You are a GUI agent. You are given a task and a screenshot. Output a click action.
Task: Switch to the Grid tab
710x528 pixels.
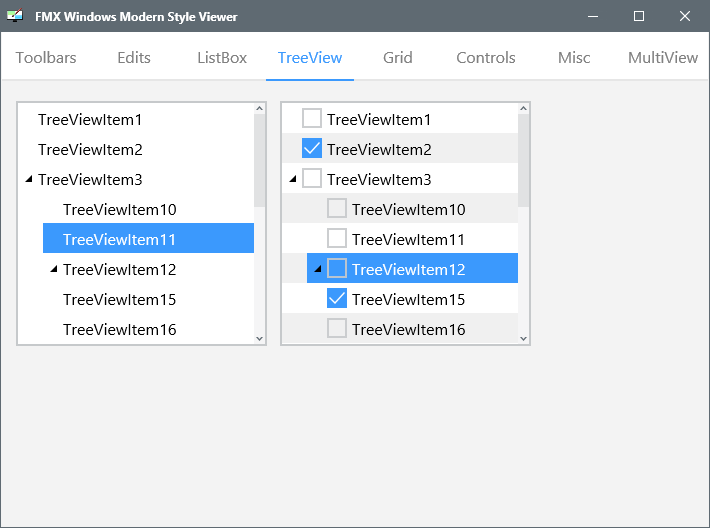(x=398, y=58)
